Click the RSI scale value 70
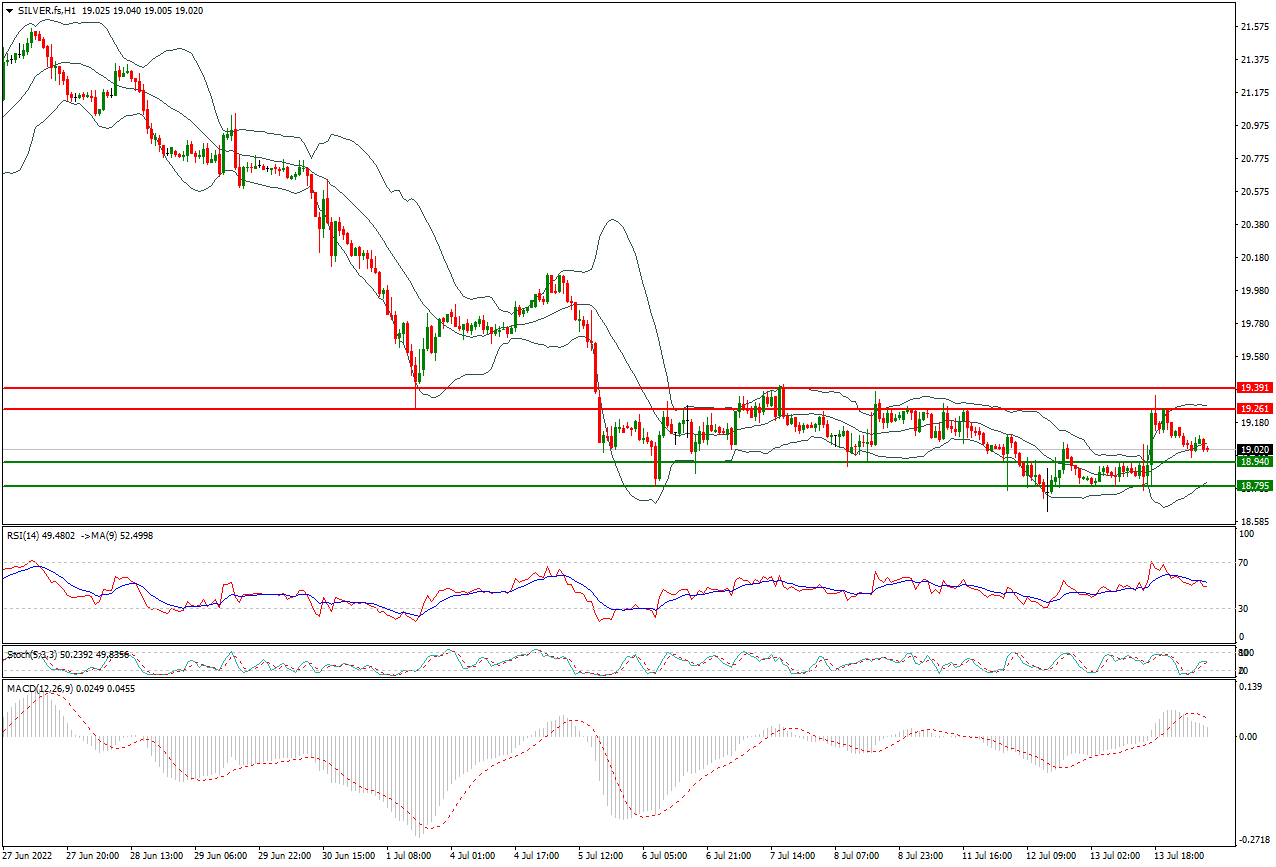 [x=1244, y=563]
